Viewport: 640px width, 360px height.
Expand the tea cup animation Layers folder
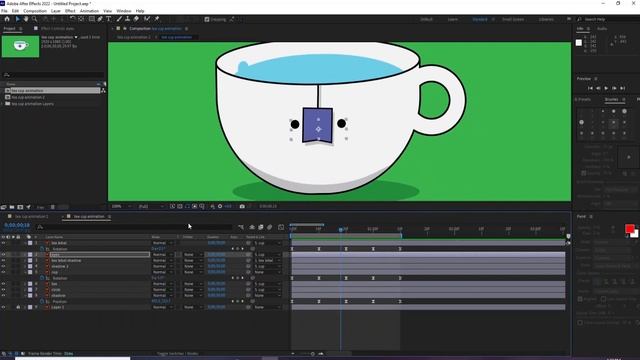tap(3, 104)
